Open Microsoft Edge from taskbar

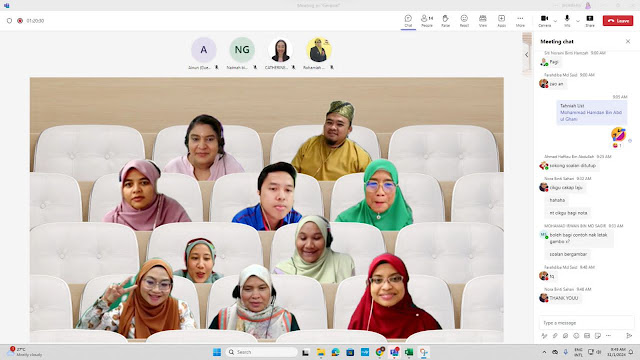335,352
